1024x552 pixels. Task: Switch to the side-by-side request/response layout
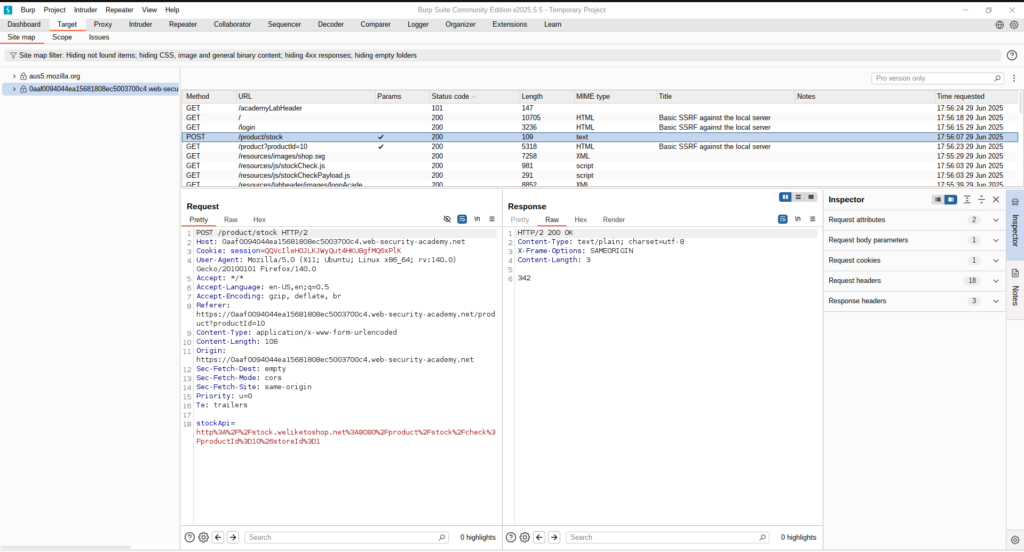click(786, 197)
